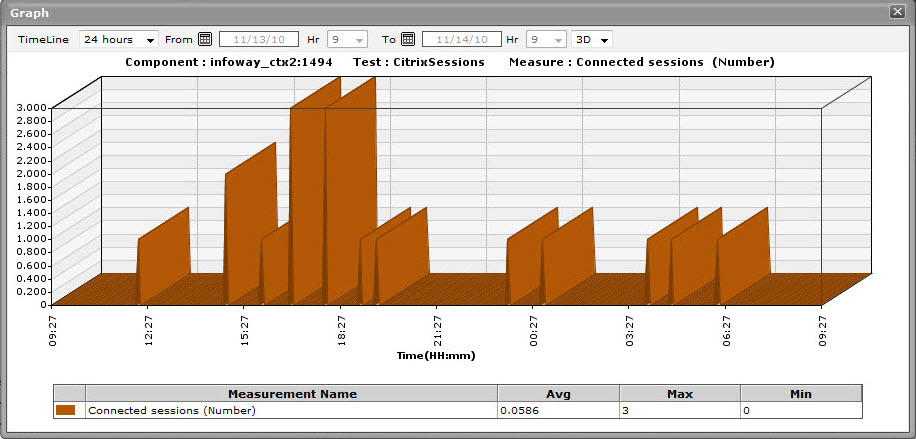The image size is (916, 439).
Task: Click the average value 0.0586
Action: pos(558,410)
